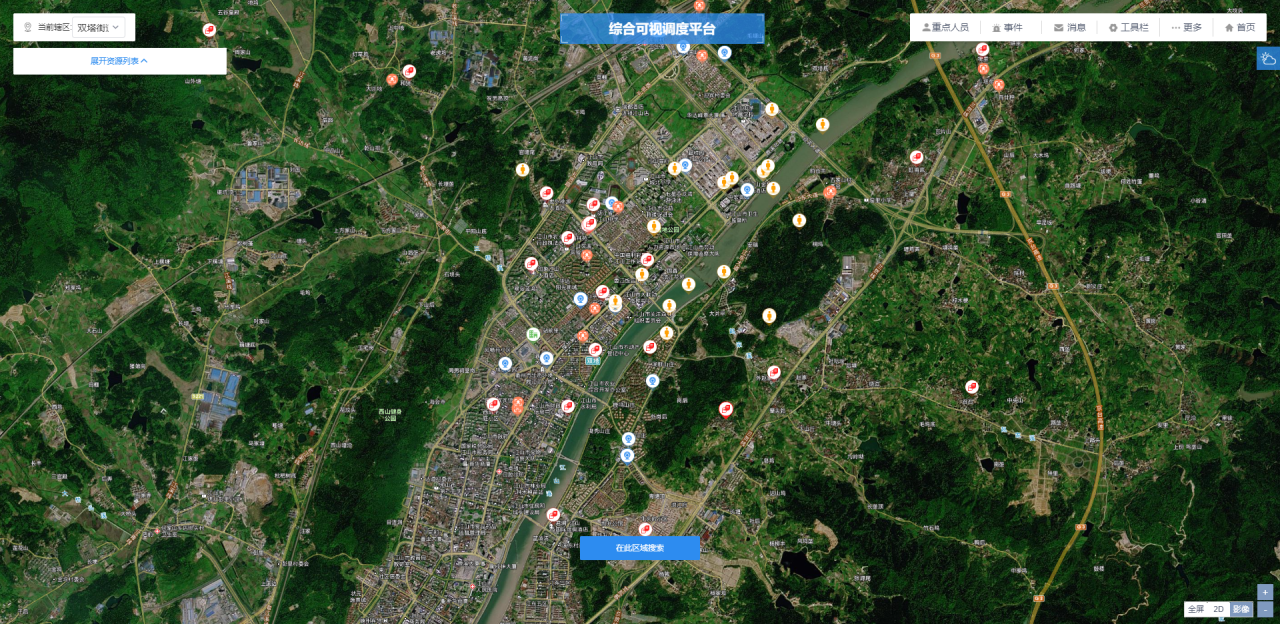Zoom out with the - button

point(1265,609)
